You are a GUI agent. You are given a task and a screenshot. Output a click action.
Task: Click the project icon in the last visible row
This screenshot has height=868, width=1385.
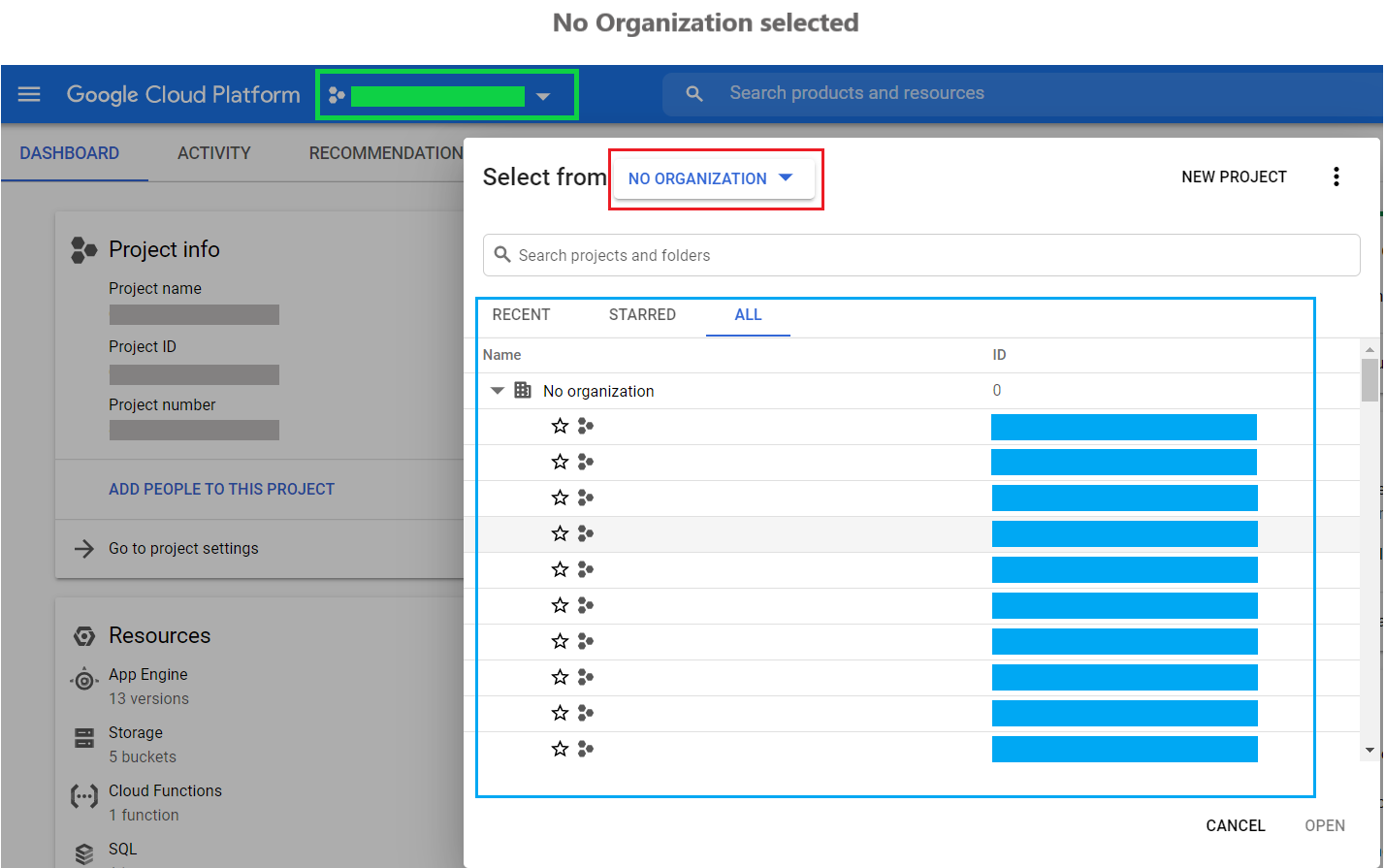pos(586,749)
